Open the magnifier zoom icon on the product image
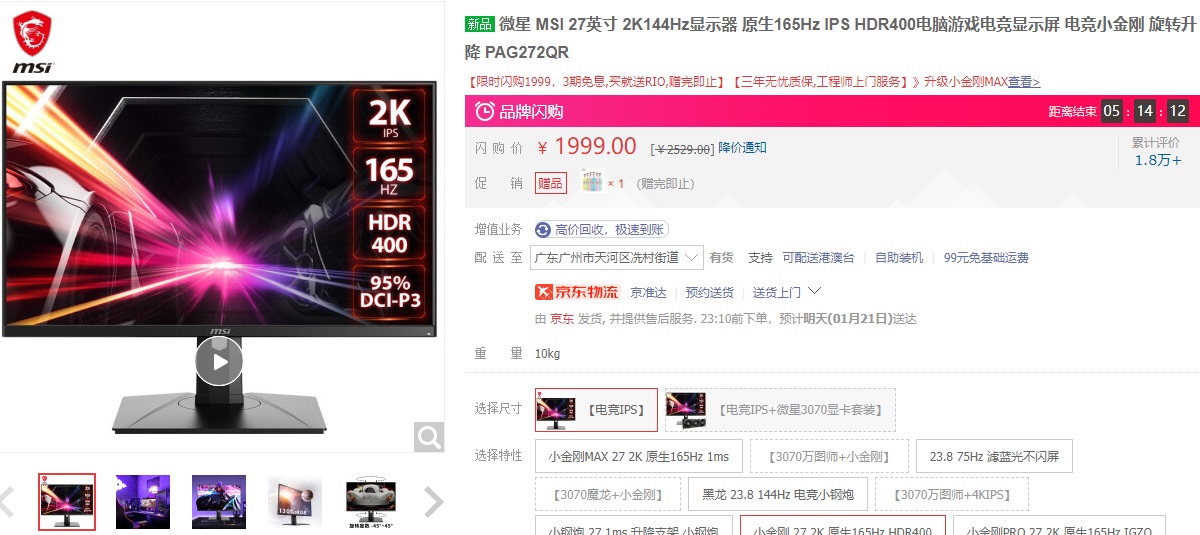The width and height of the screenshot is (1200, 535). [429, 436]
